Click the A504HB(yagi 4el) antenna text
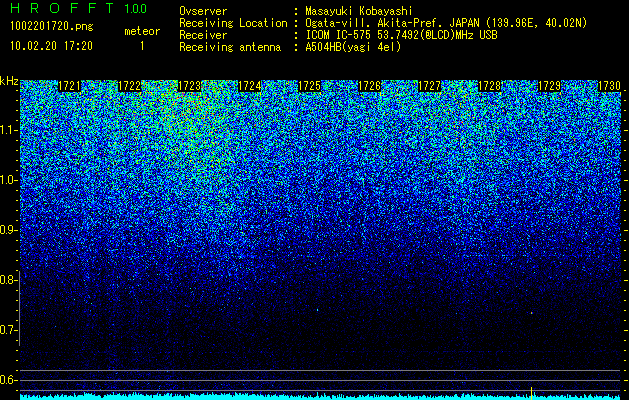 coord(353,47)
